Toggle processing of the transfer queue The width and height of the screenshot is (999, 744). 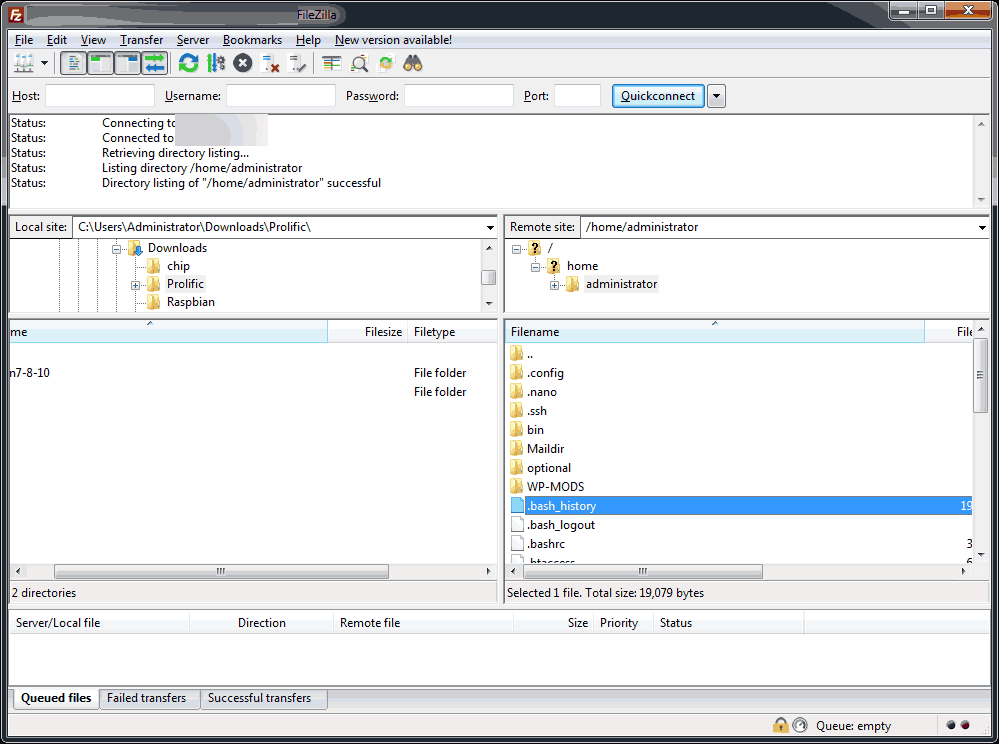coord(215,63)
